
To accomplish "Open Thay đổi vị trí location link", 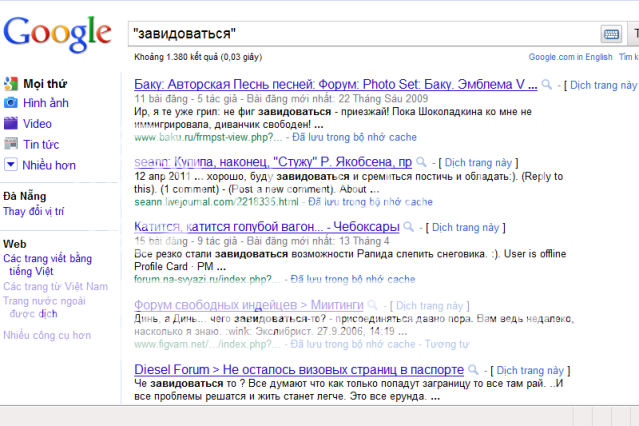I will (33, 212).
